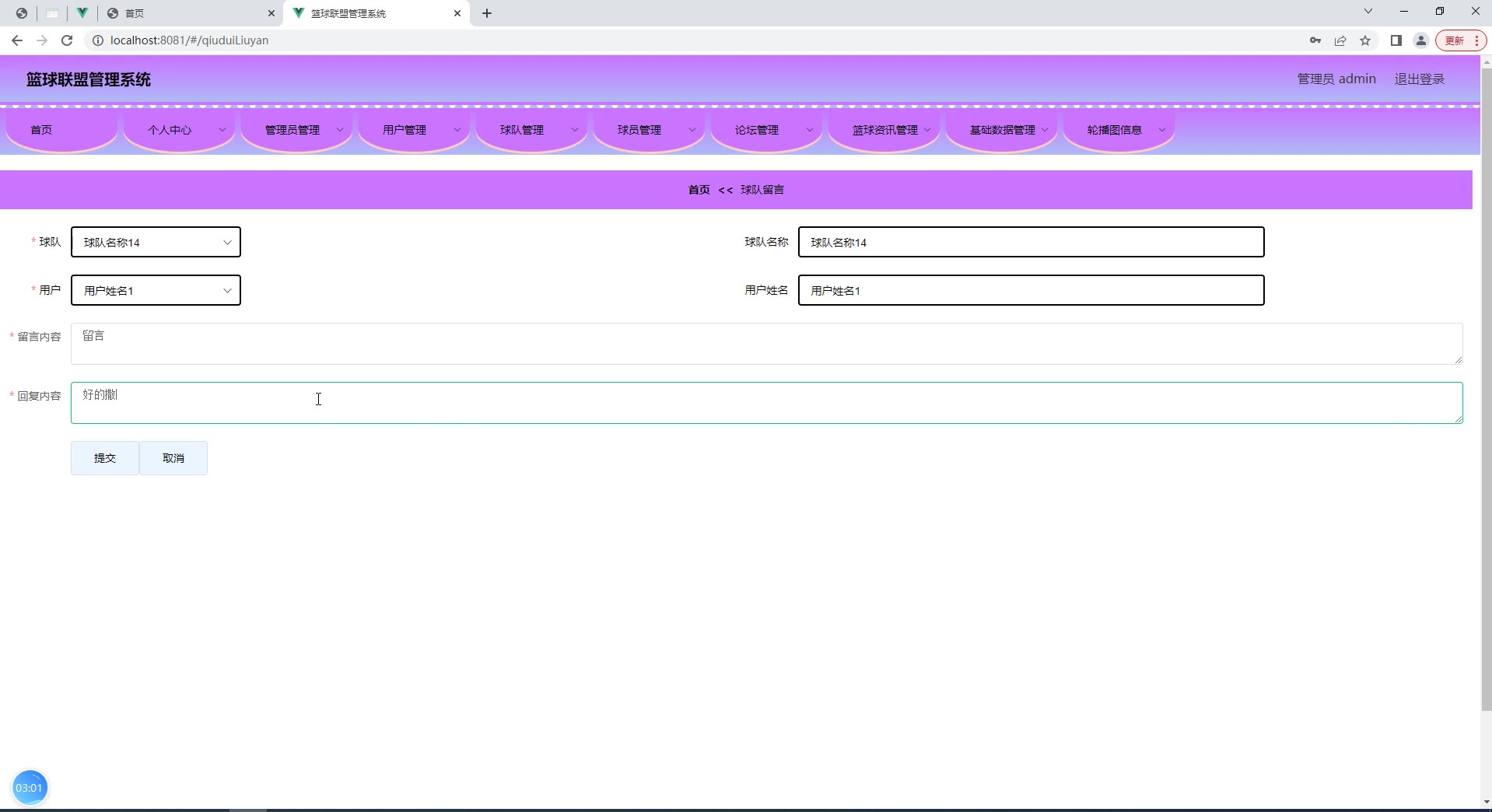Click the 球队名称 input field
This screenshot has height=812, width=1492.
(1031, 242)
